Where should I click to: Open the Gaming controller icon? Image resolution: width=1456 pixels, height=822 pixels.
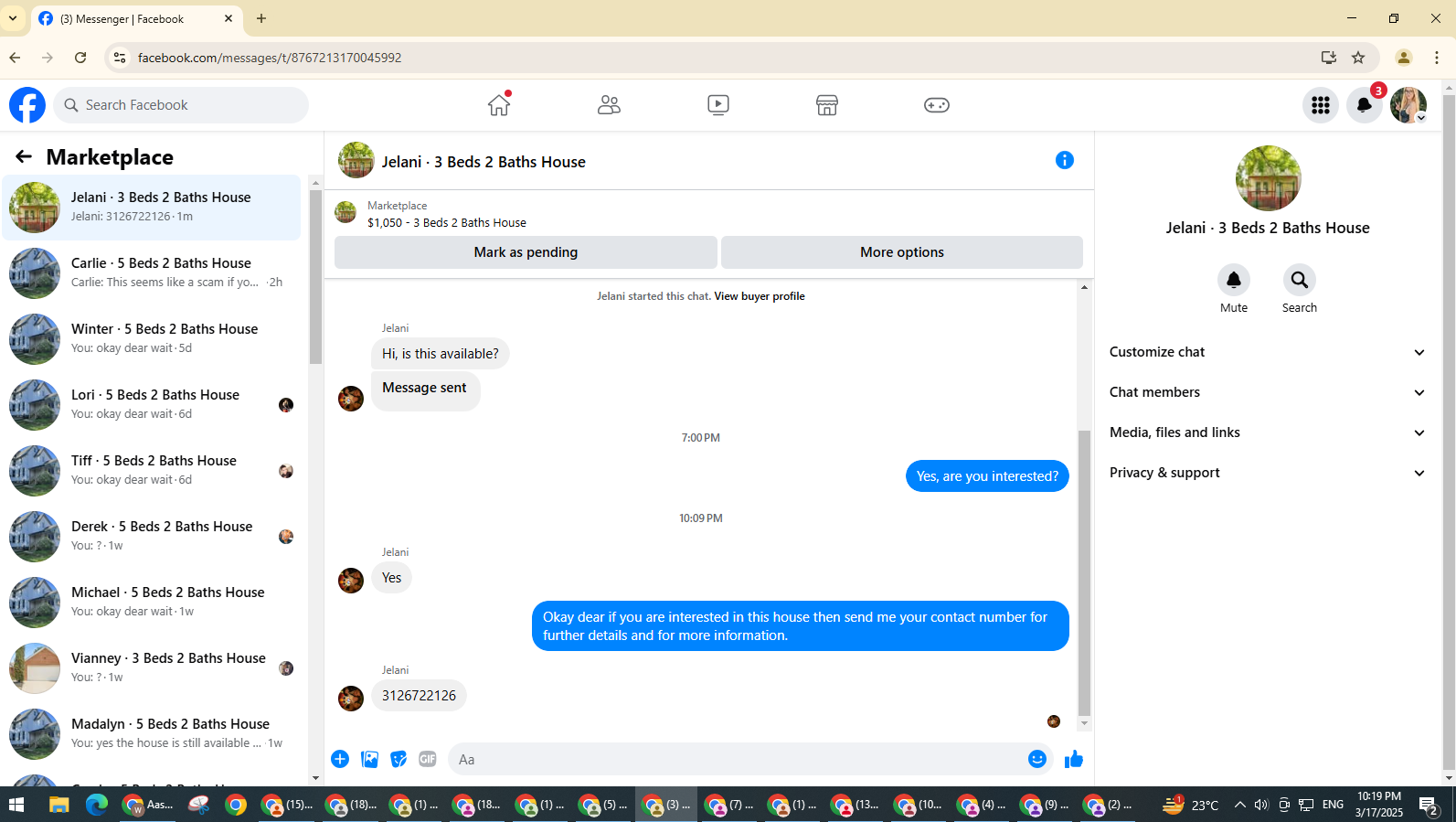coord(937,105)
